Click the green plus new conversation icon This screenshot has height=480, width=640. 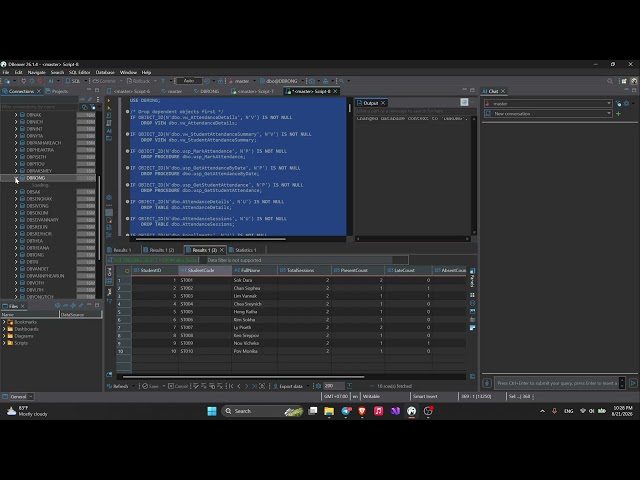618,114
